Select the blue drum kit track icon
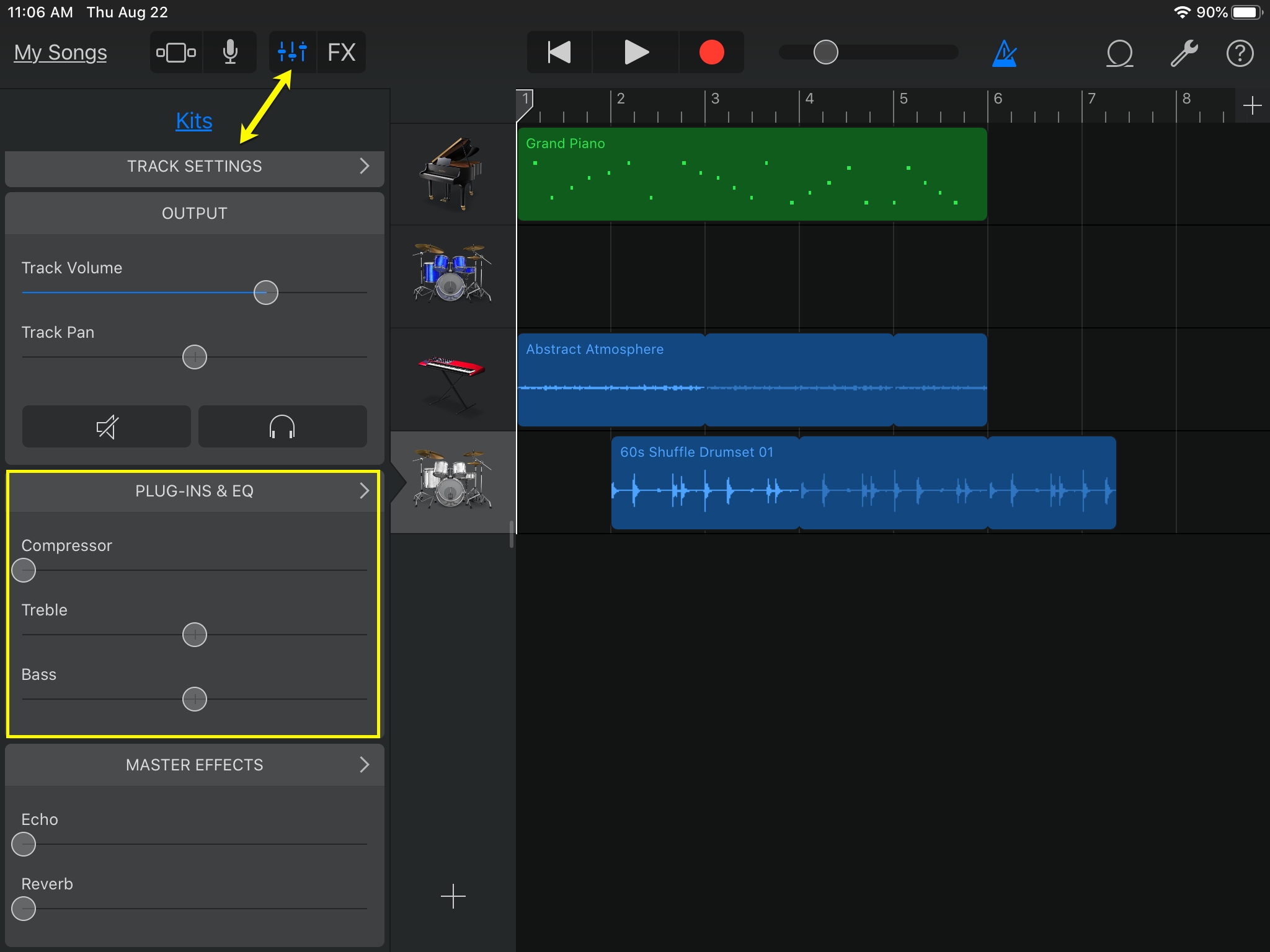1270x952 pixels. [x=453, y=273]
